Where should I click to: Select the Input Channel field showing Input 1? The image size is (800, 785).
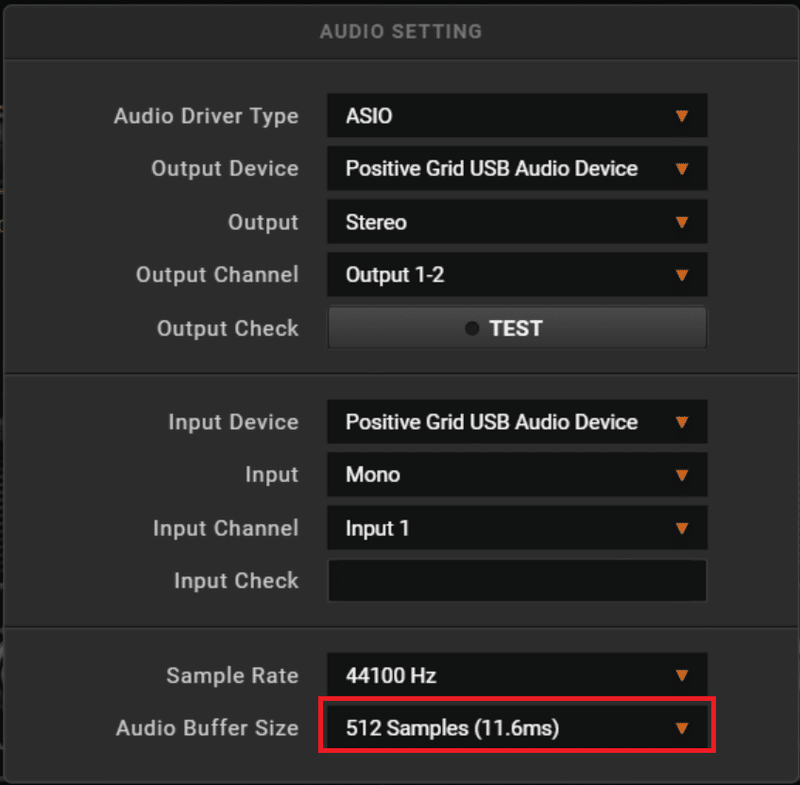pos(517,528)
